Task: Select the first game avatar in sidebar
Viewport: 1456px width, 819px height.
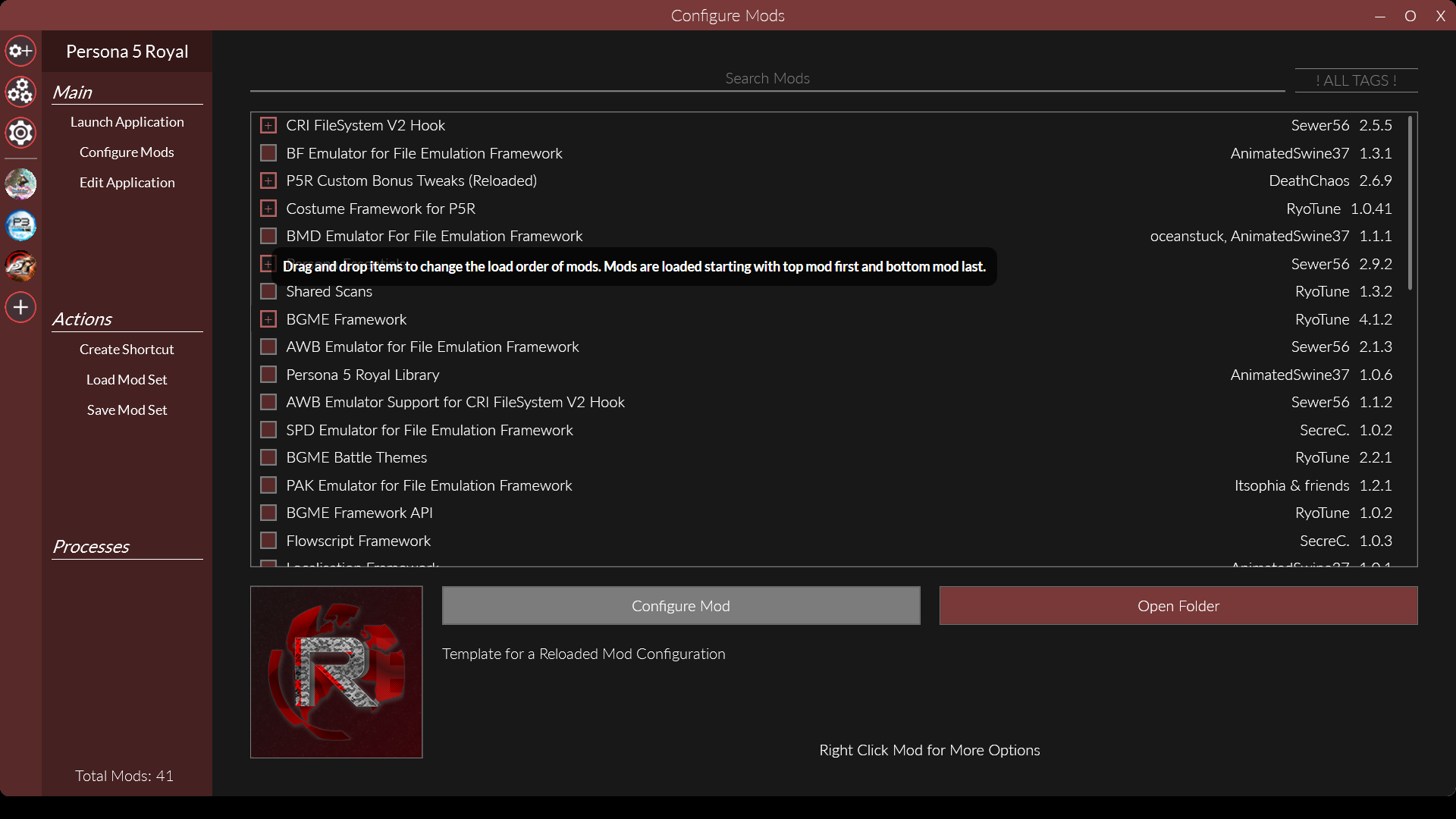Action: [x=20, y=184]
